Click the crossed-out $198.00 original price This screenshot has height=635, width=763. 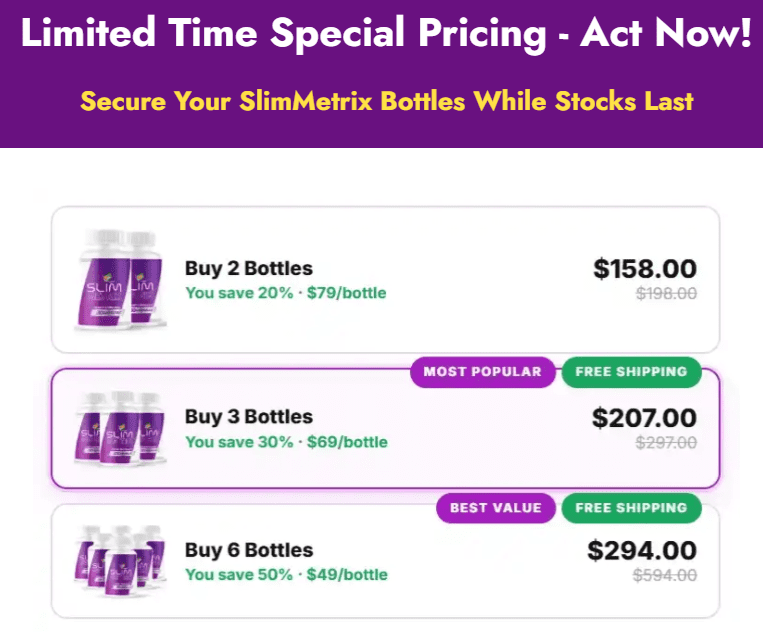666,293
